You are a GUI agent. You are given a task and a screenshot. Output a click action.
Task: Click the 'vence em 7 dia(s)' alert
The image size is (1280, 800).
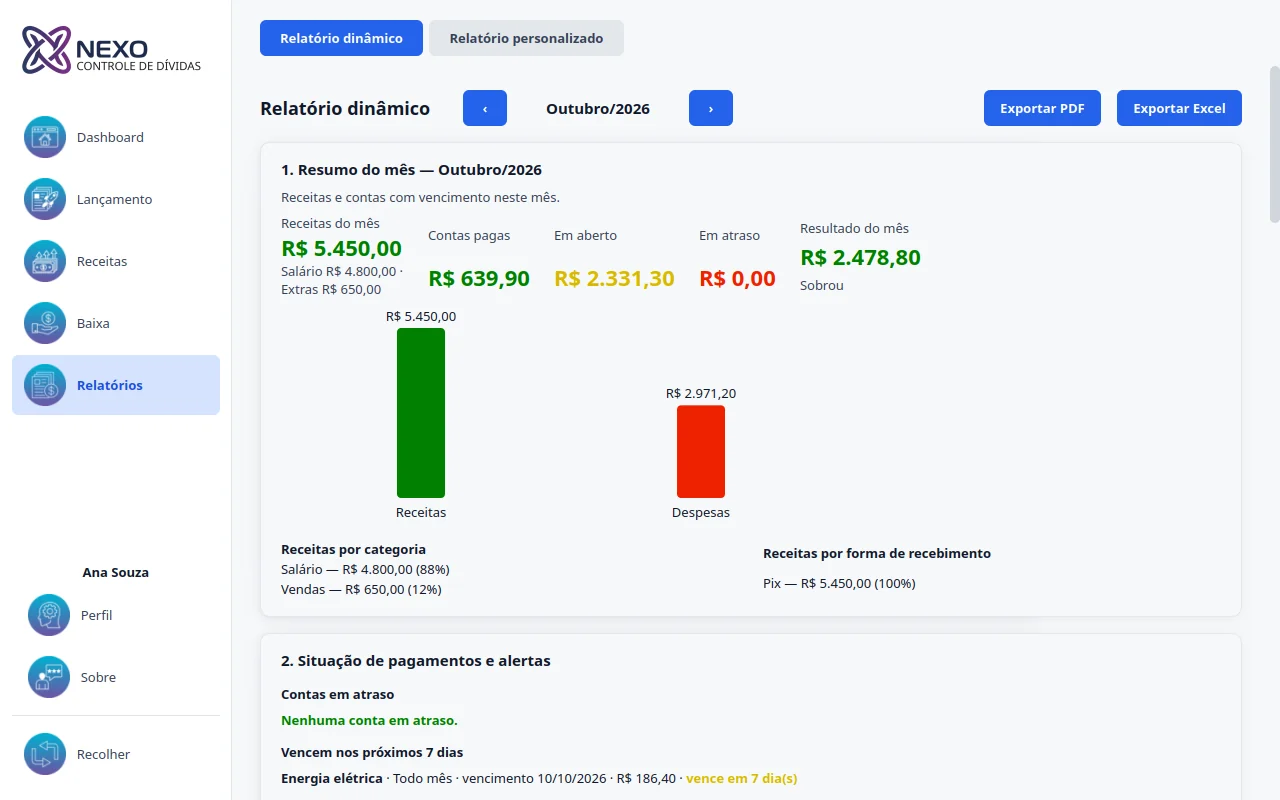741,778
